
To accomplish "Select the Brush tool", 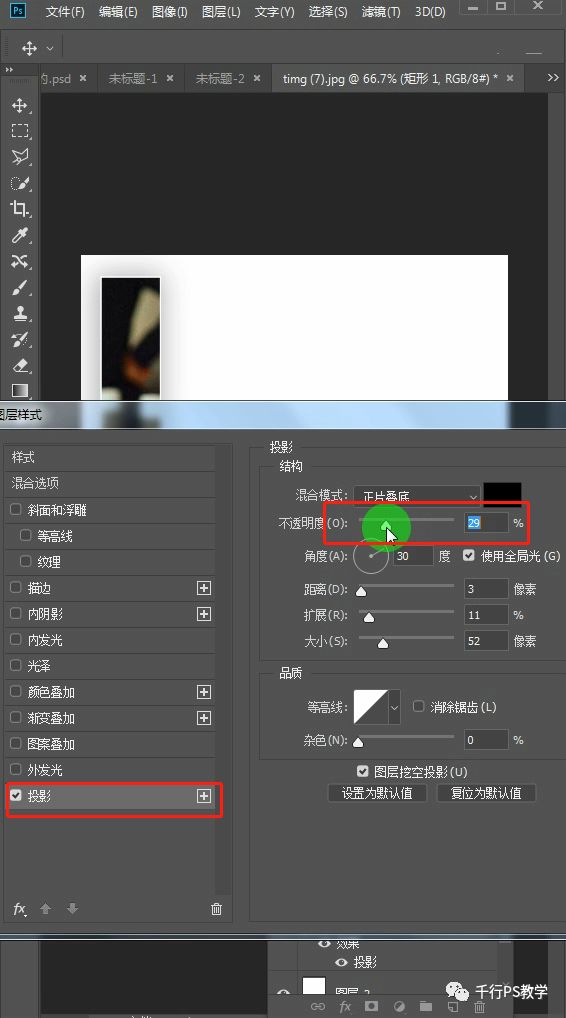I will point(19,287).
